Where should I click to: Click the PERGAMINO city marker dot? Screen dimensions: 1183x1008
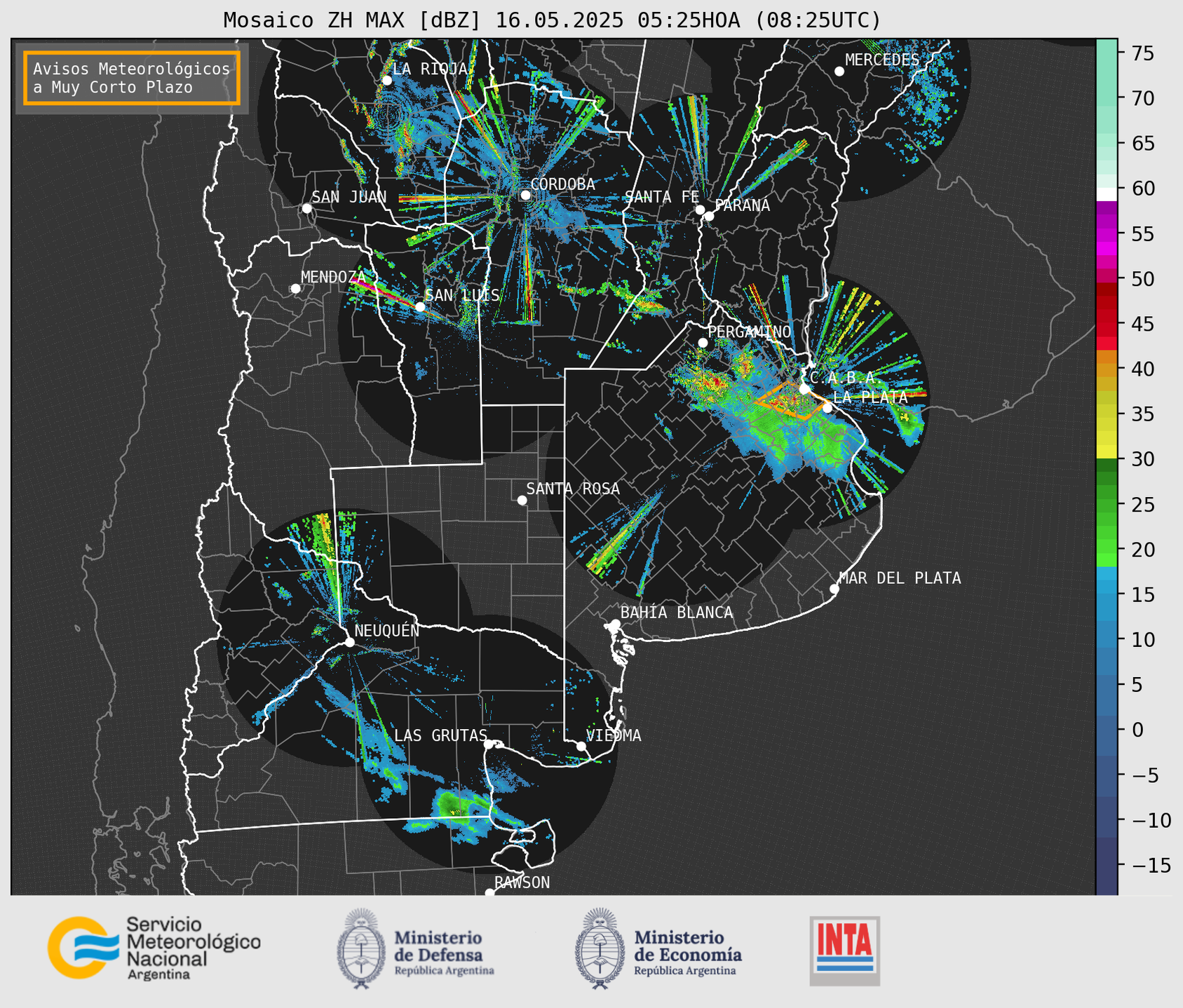tap(703, 343)
